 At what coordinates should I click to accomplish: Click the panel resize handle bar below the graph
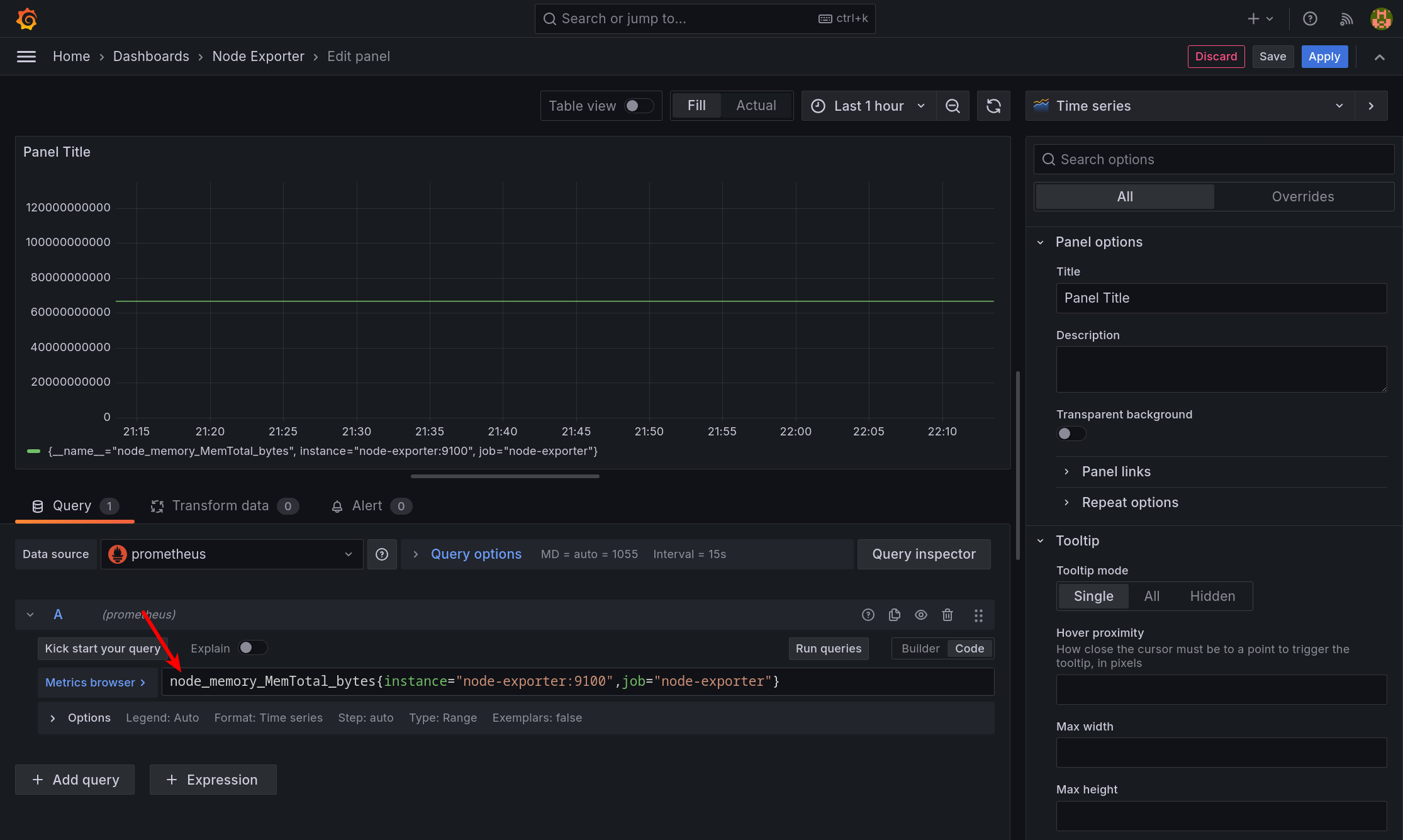click(x=505, y=476)
